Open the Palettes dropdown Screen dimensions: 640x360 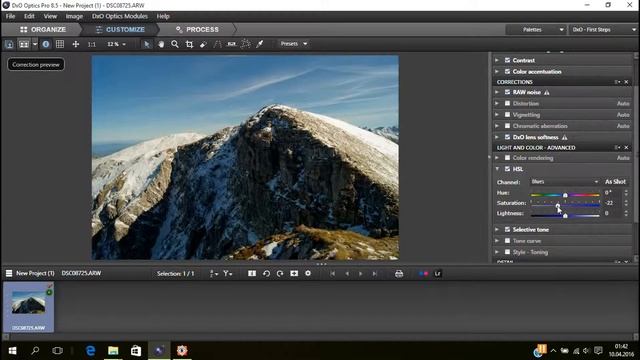536,30
